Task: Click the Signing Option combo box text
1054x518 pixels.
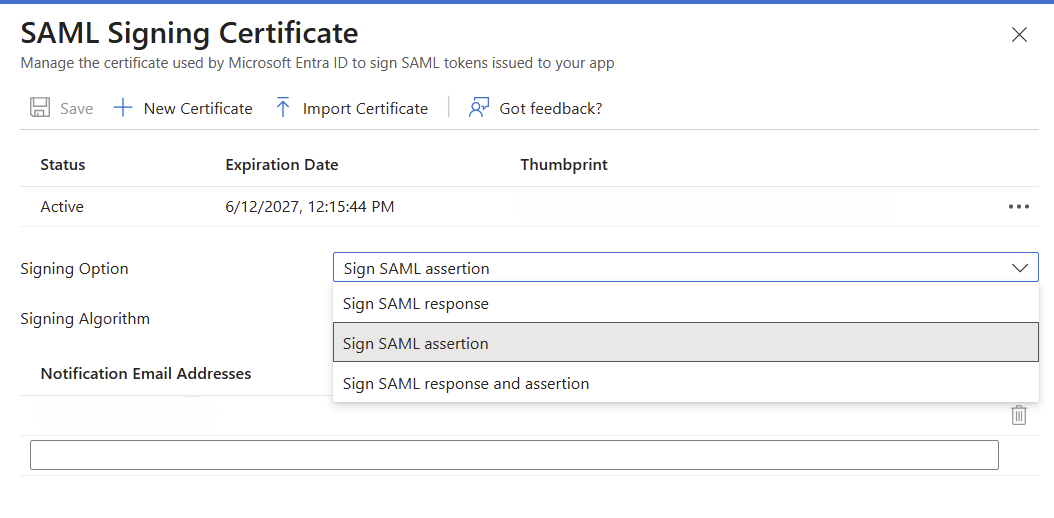Action: tap(416, 268)
